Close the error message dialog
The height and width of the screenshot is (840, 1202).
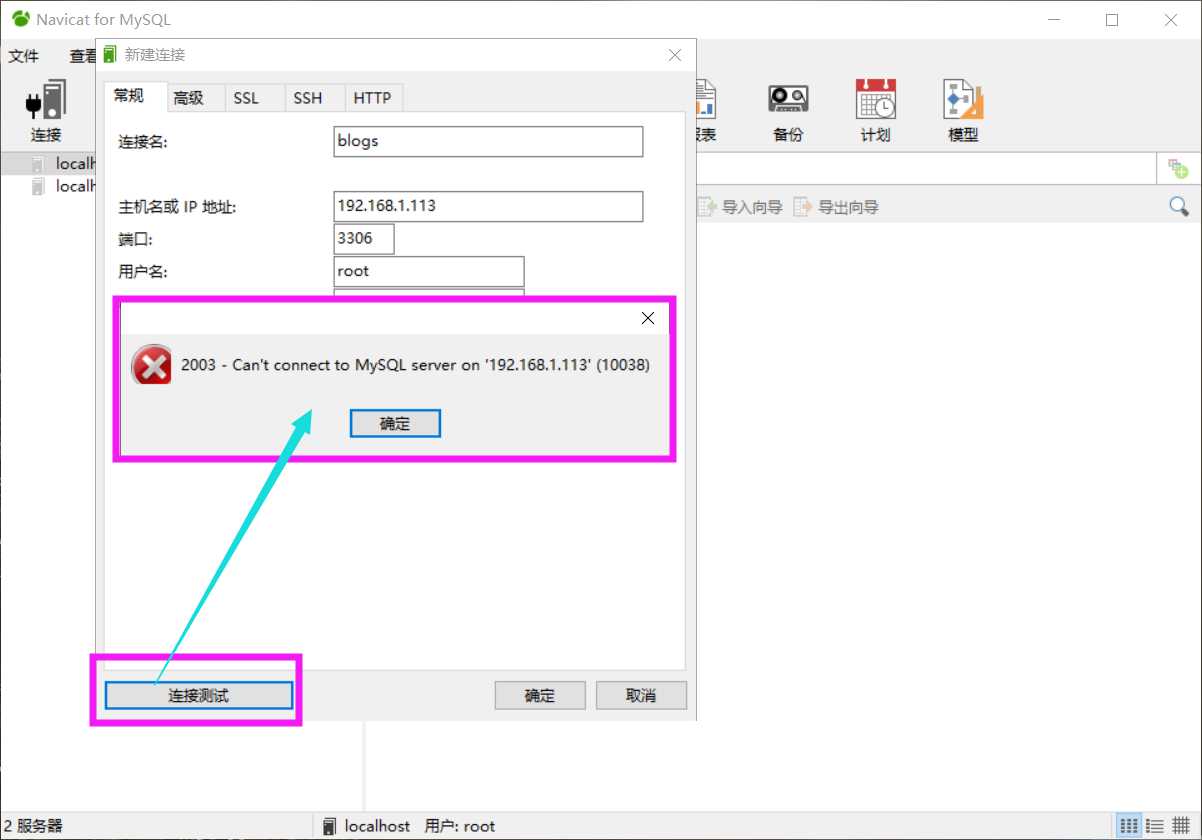click(648, 318)
